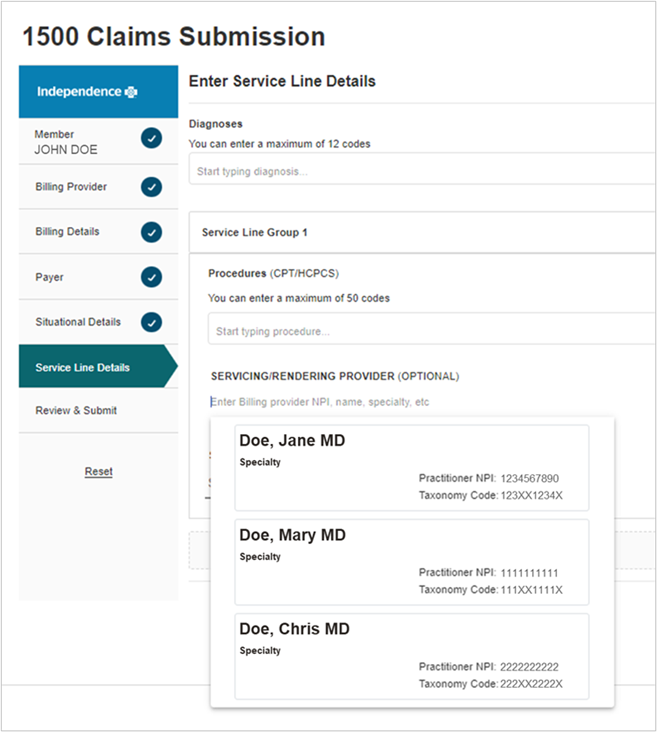Select the Service Line Details step
Image resolution: width=657 pixels, height=732 pixels.
[82, 367]
